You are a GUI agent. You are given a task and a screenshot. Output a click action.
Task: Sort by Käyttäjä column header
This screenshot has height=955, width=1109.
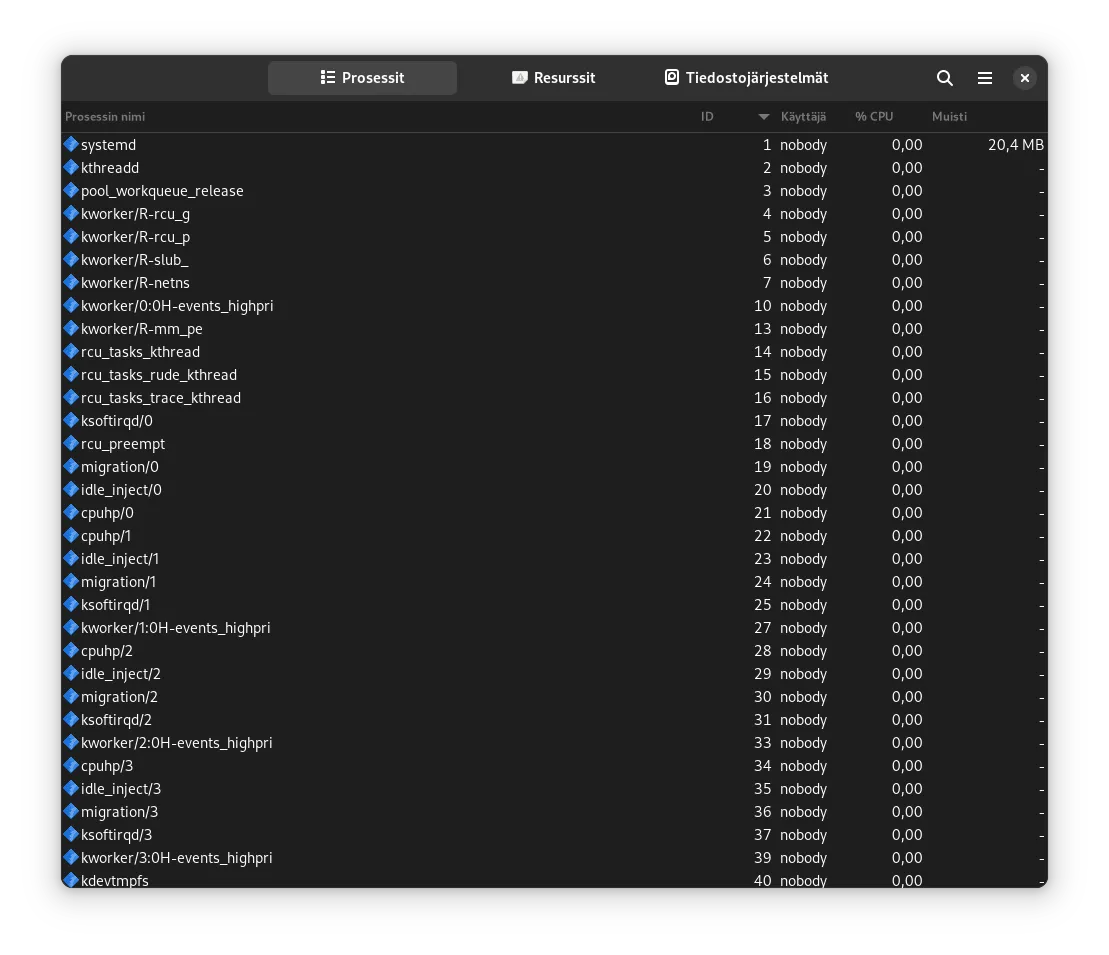pyautogui.click(x=803, y=117)
